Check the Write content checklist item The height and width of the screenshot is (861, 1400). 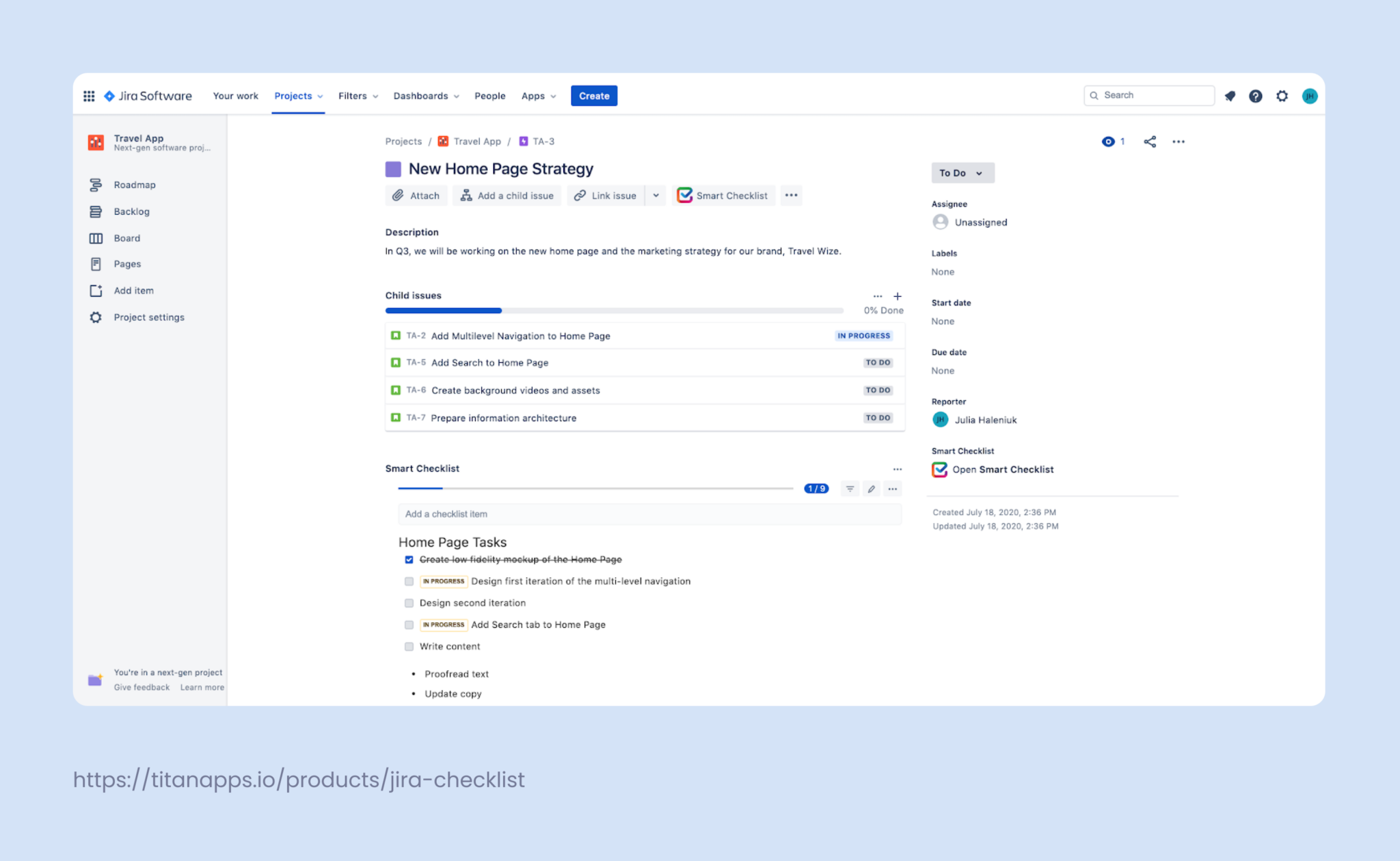(409, 646)
